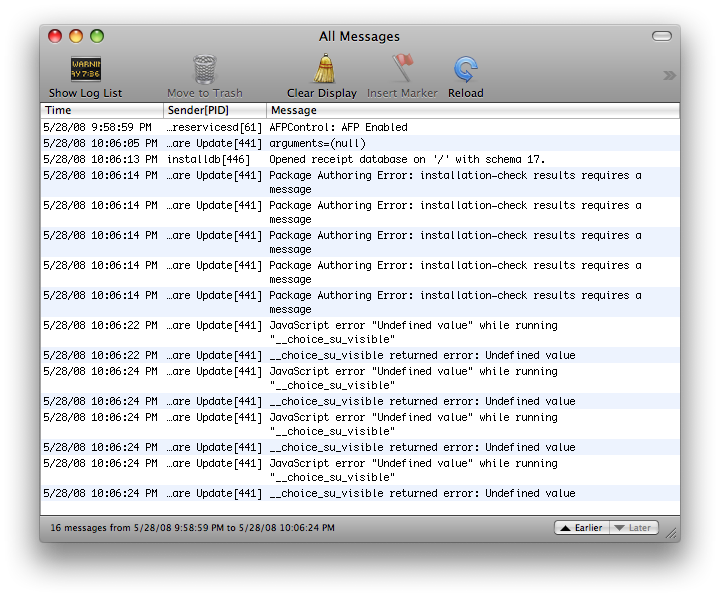Click the All Messages window title
Image resolution: width=720 pixels, height=597 pixels.
click(360, 36)
